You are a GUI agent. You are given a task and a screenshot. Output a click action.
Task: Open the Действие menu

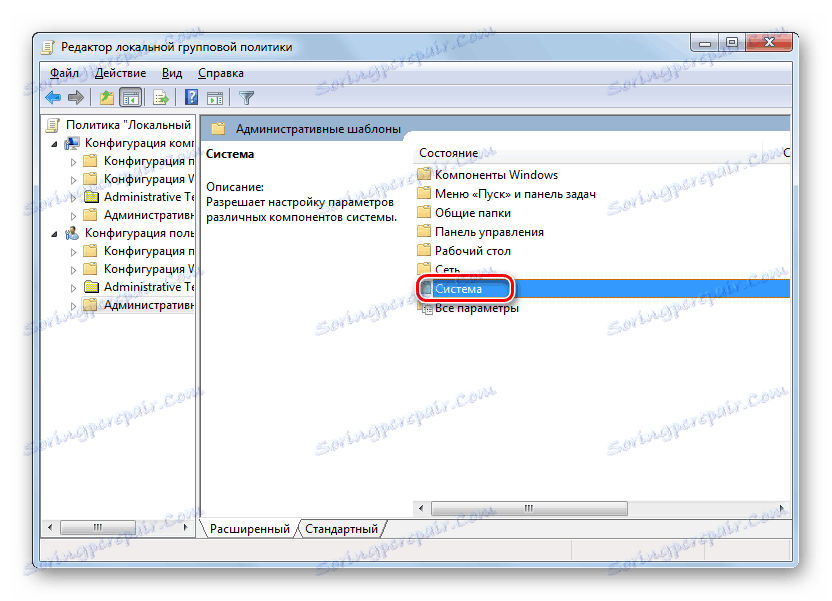(120, 73)
